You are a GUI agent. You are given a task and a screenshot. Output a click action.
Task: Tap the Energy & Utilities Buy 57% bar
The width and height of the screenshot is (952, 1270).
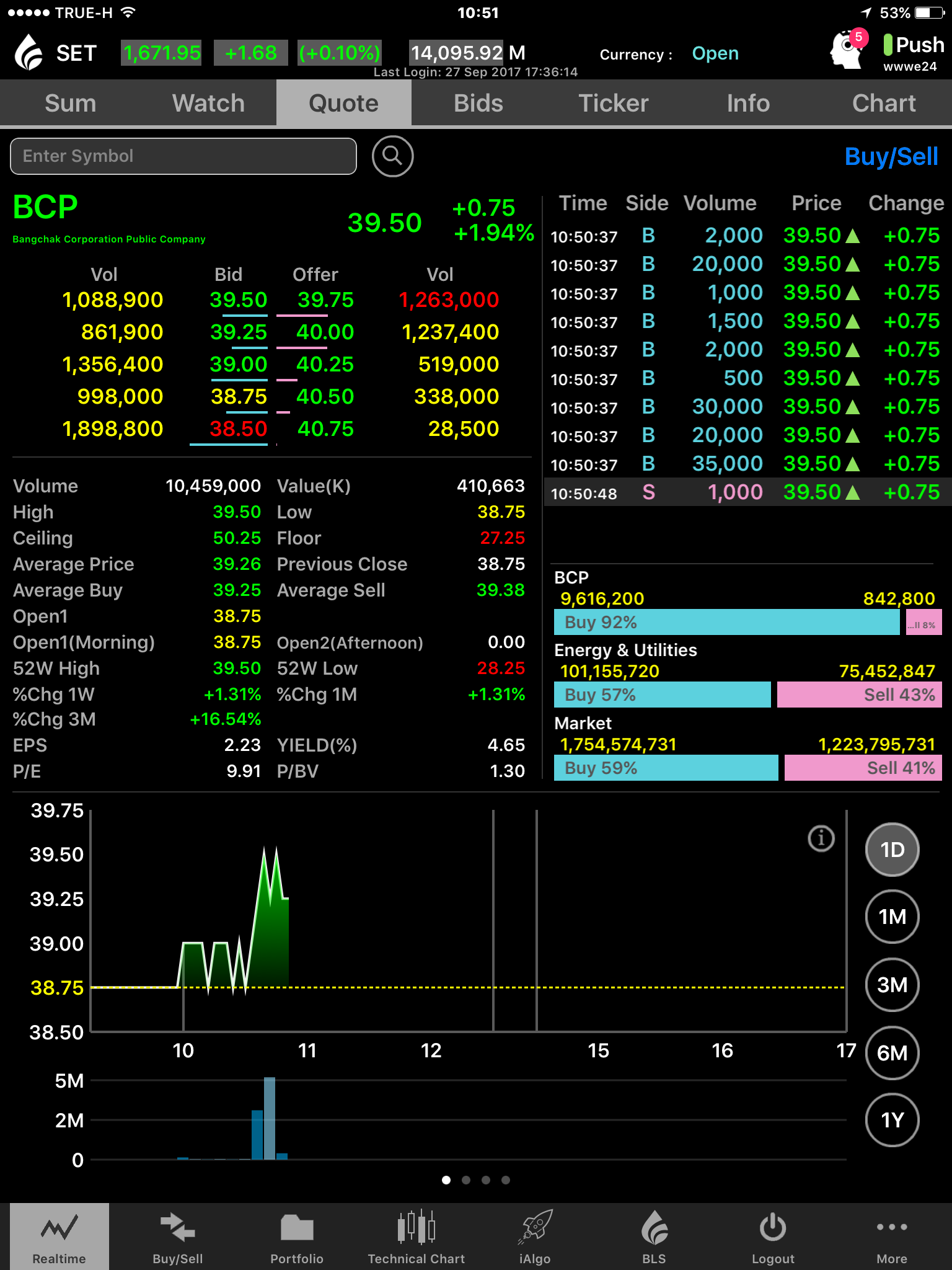point(662,695)
